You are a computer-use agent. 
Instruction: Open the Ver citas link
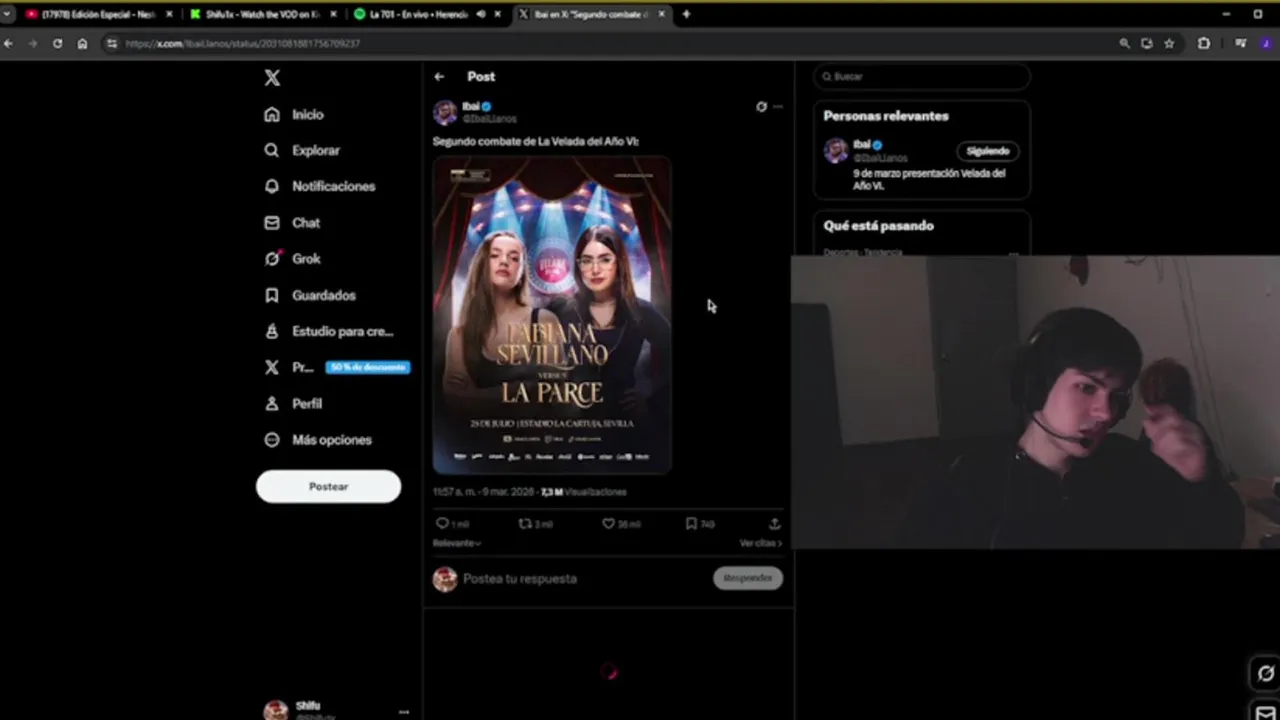point(760,543)
